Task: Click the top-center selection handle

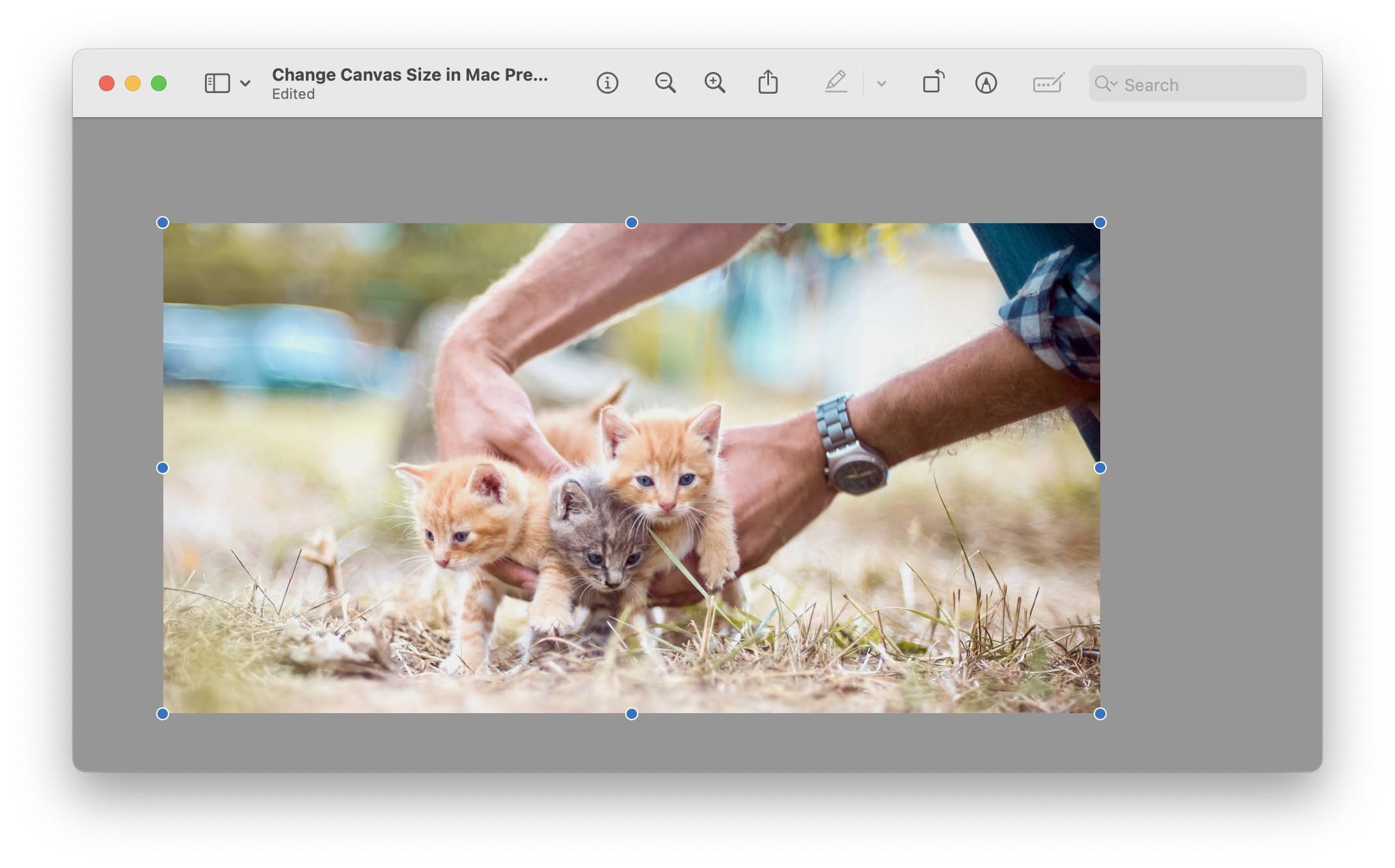Action: click(x=631, y=223)
